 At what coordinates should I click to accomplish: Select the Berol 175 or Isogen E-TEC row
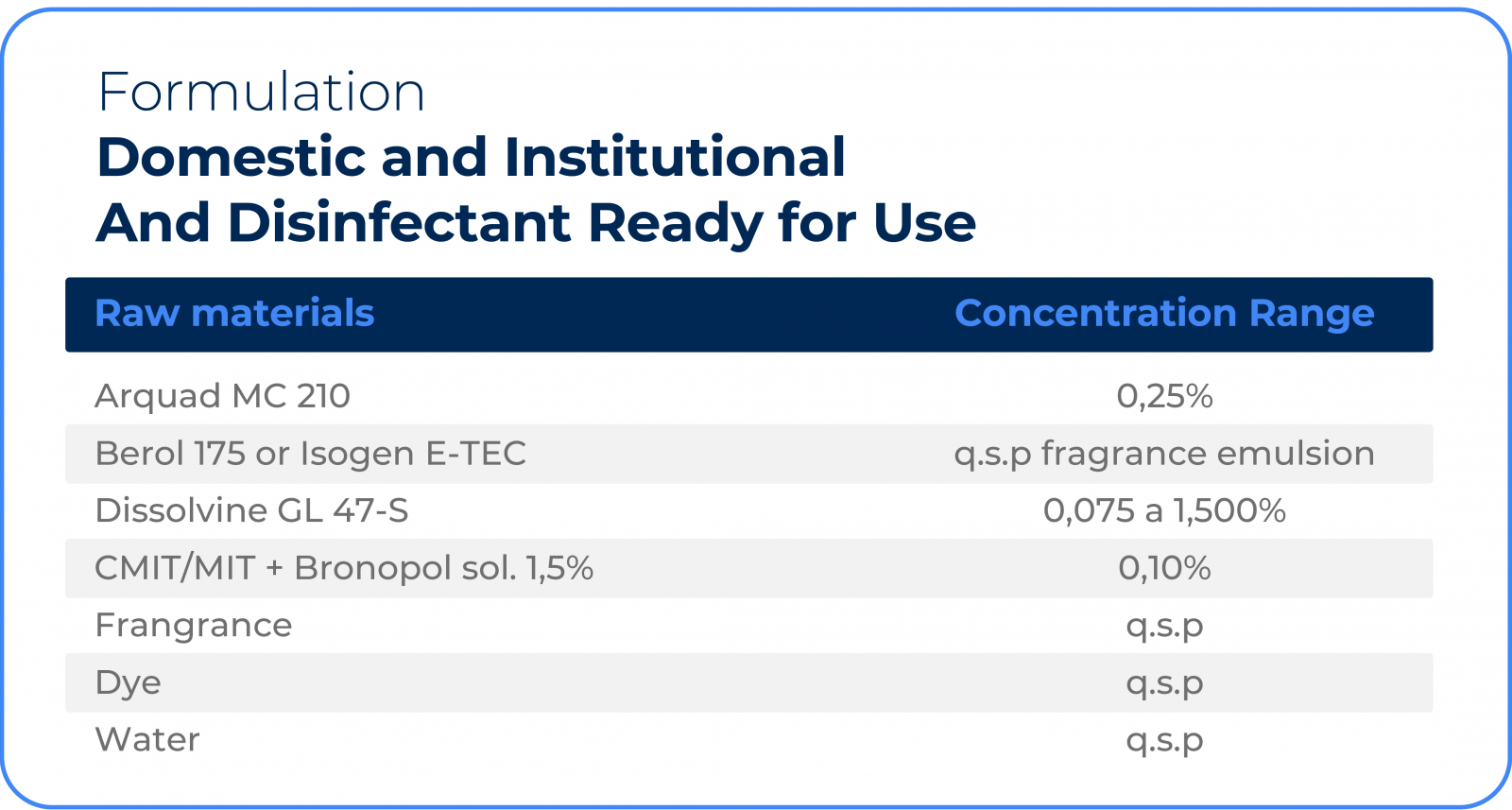click(749, 454)
